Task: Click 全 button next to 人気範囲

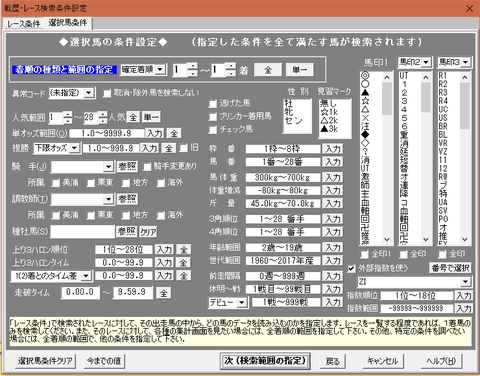Action: point(133,117)
